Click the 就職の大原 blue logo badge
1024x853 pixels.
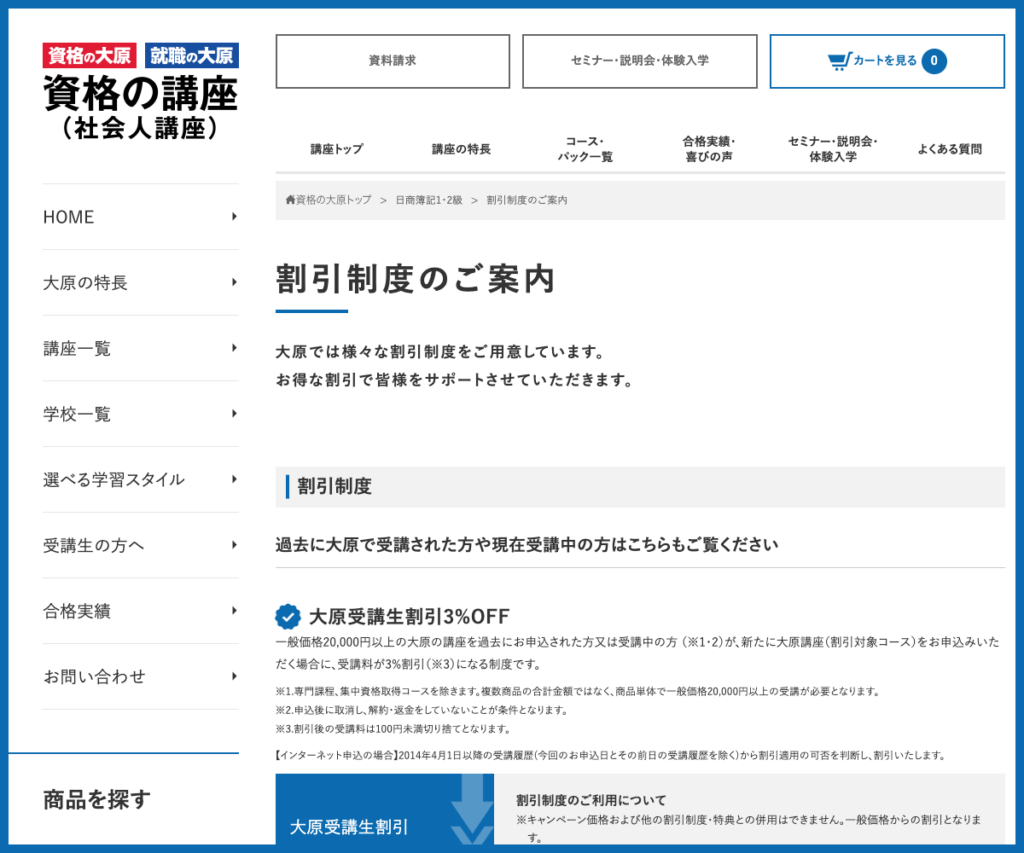pos(191,56)
